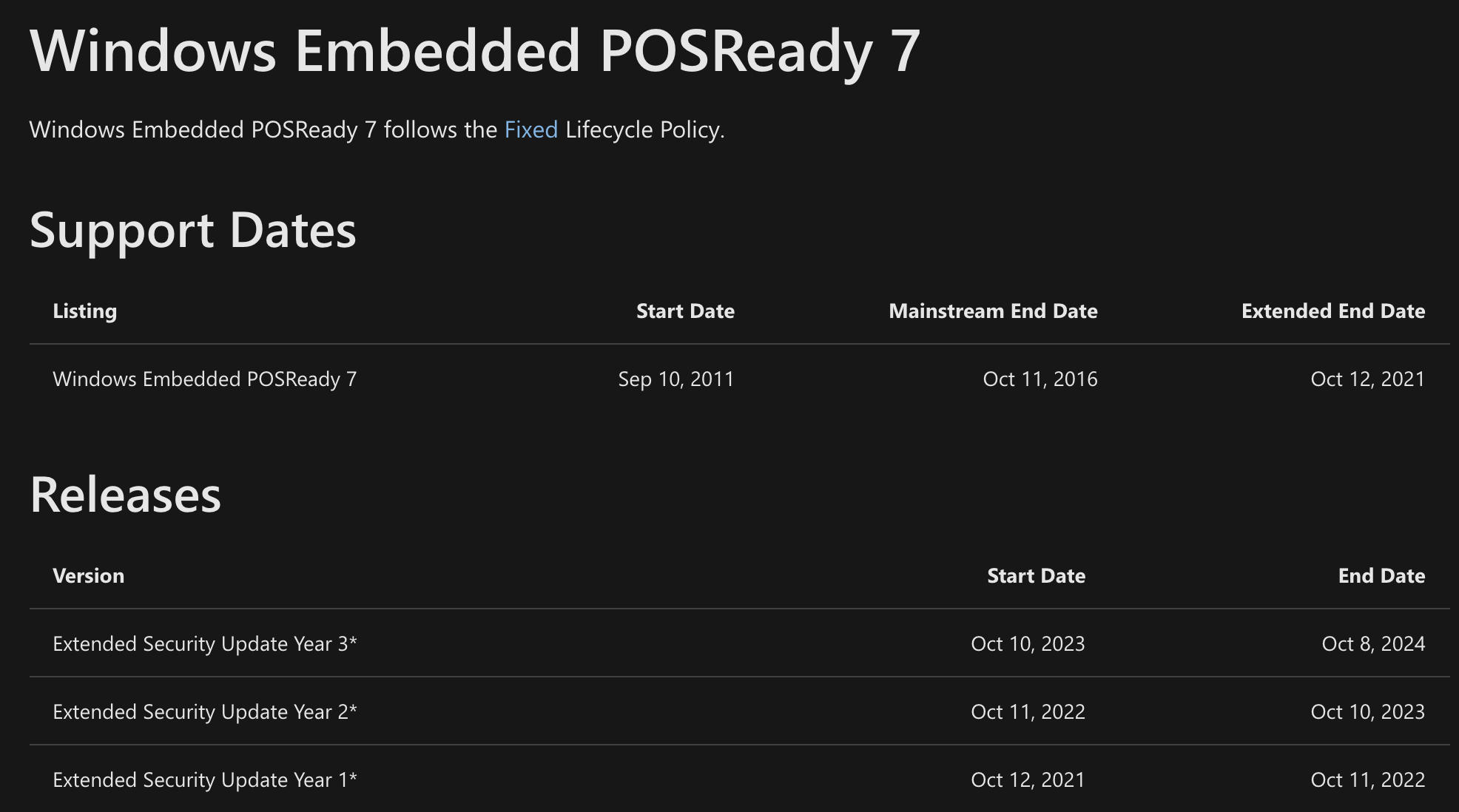Click the Oct 11, 2022 Year 2 start date
Image resolution: width=1459 pixels, height=812 pixels.
[x=1027, y=712]
